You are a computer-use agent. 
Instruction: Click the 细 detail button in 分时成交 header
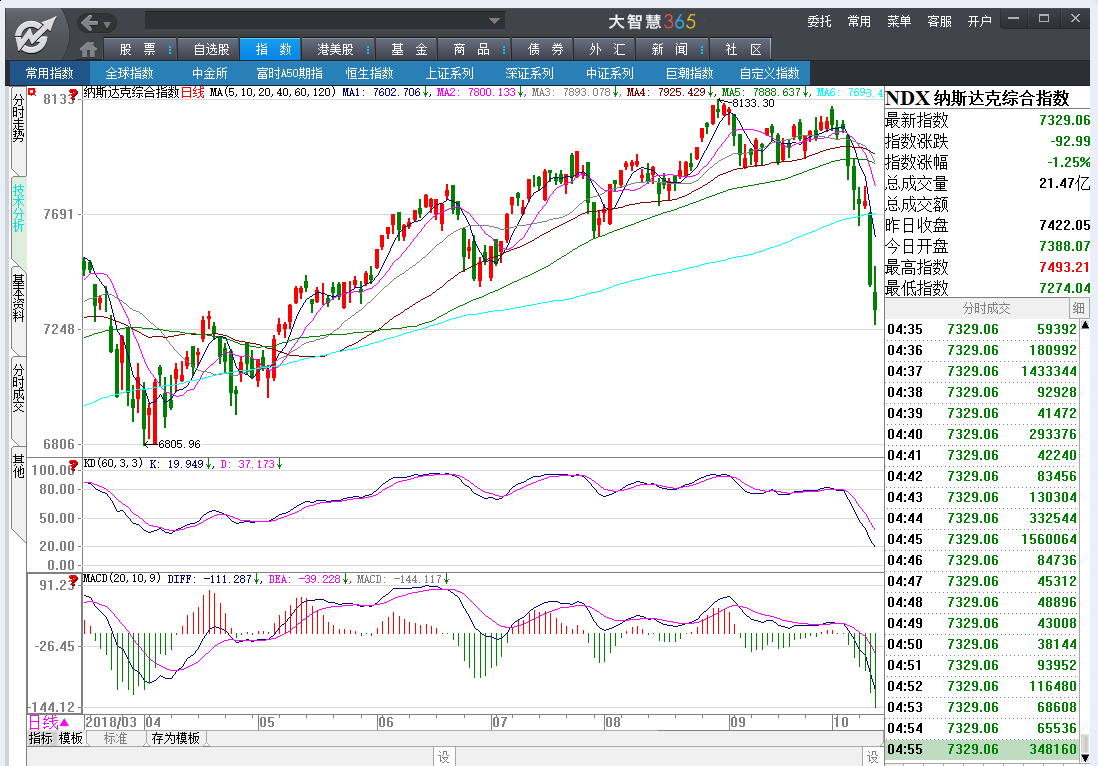[1078, 308]
